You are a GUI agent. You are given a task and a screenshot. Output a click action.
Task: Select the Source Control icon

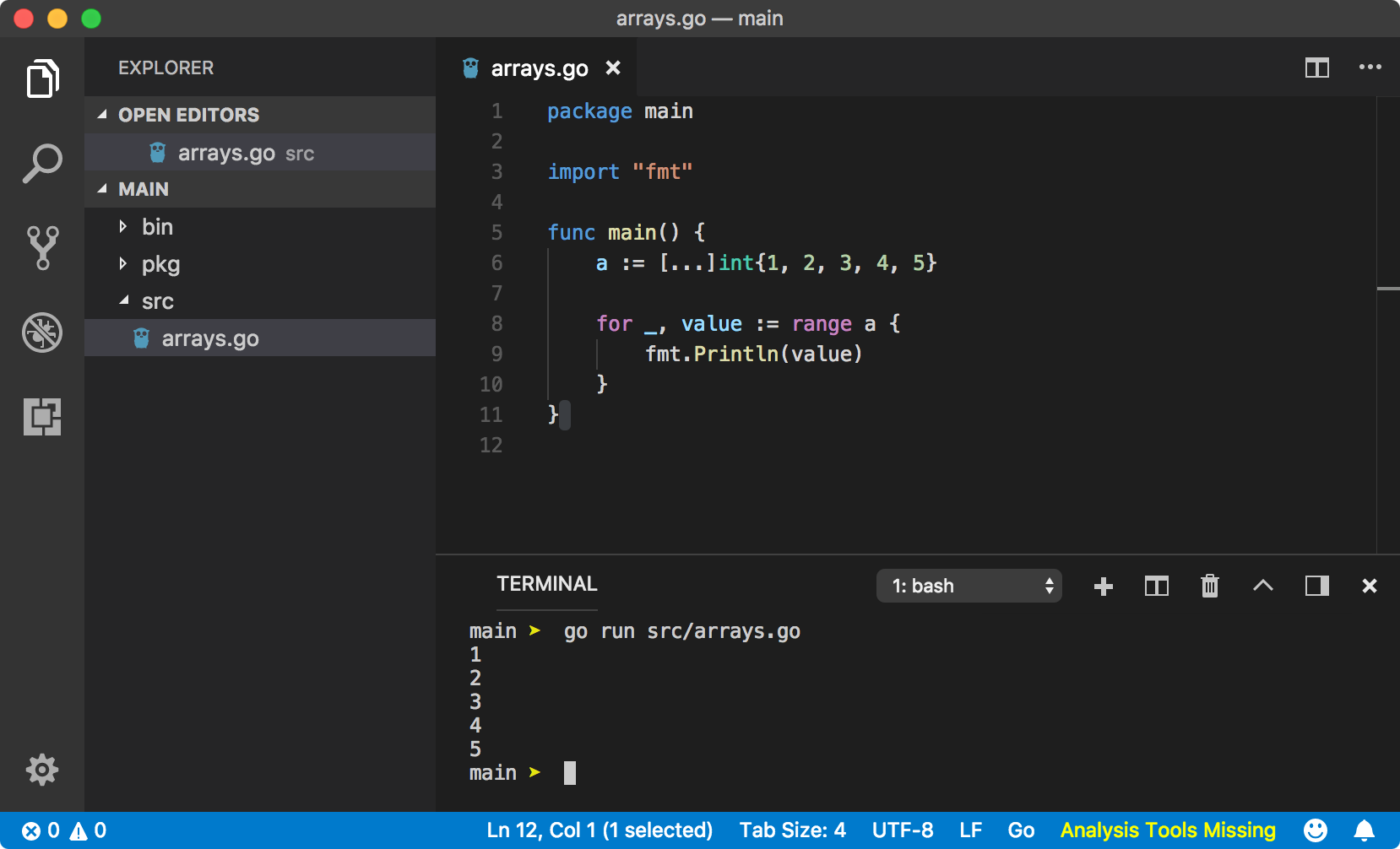coord(42,247)
